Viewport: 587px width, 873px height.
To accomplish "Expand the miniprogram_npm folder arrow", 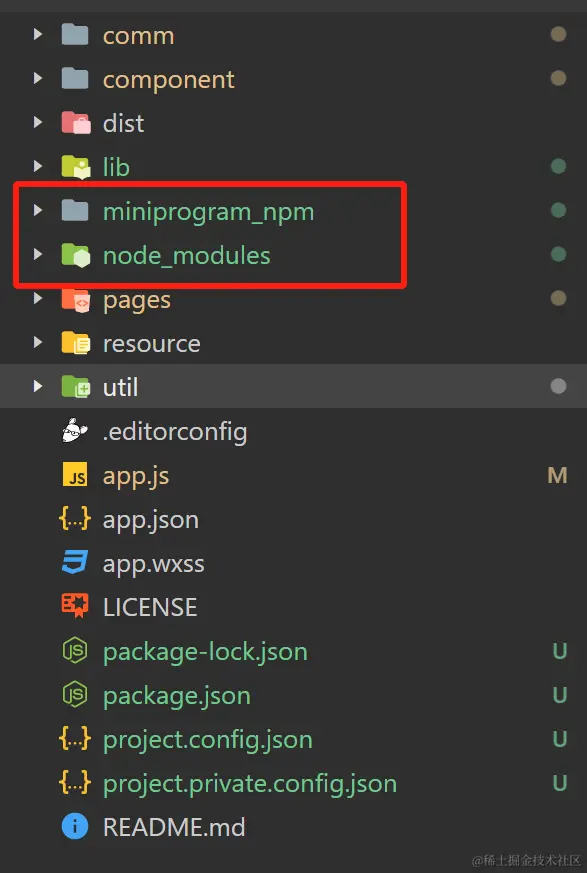I will (x=37, y=210).
